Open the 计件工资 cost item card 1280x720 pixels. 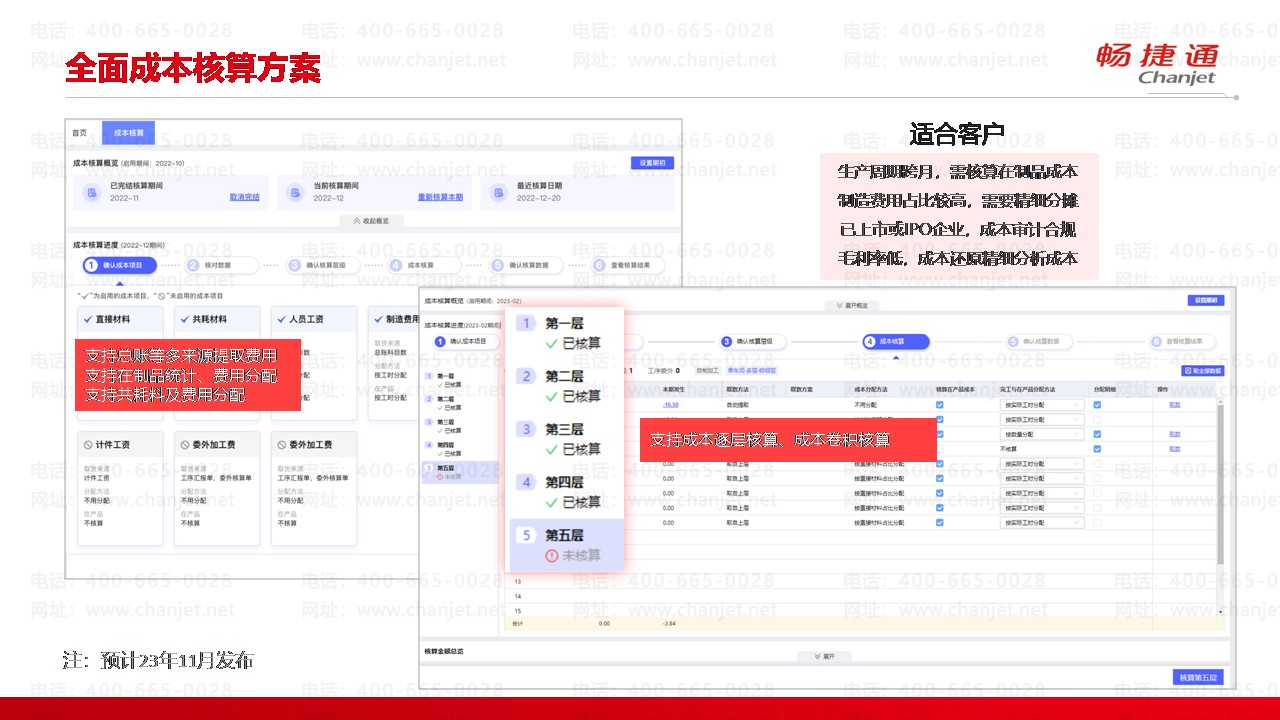(x=119, y=488)
